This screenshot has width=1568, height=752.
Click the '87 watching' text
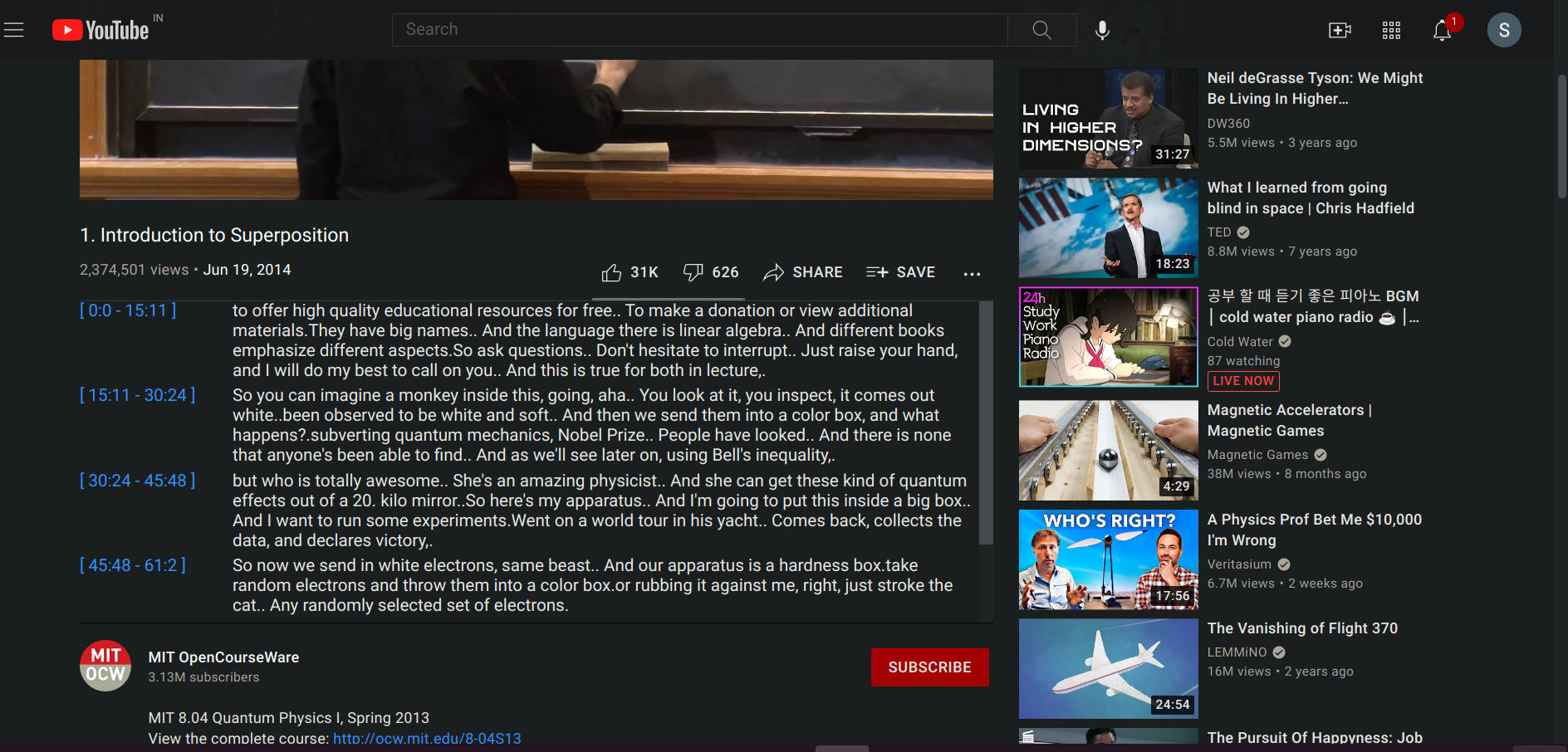pos(1243,361)
